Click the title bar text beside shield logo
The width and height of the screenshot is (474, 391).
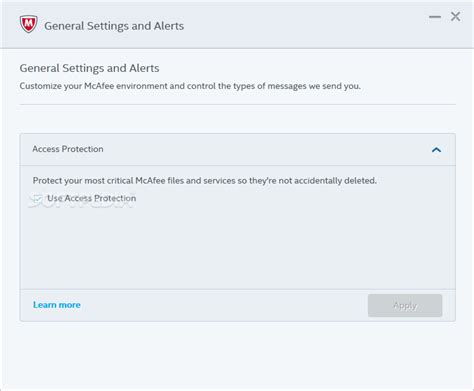click(114, 26)
